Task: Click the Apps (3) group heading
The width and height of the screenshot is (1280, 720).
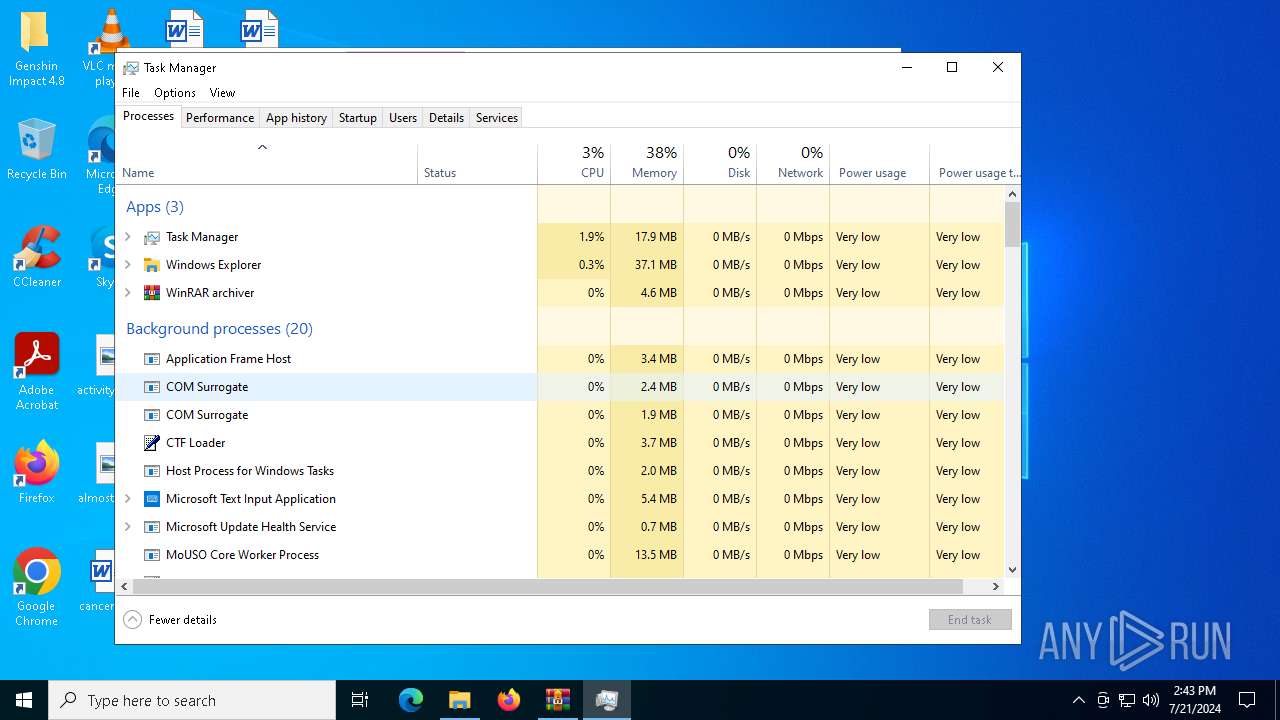Action: tap(155, 207)
